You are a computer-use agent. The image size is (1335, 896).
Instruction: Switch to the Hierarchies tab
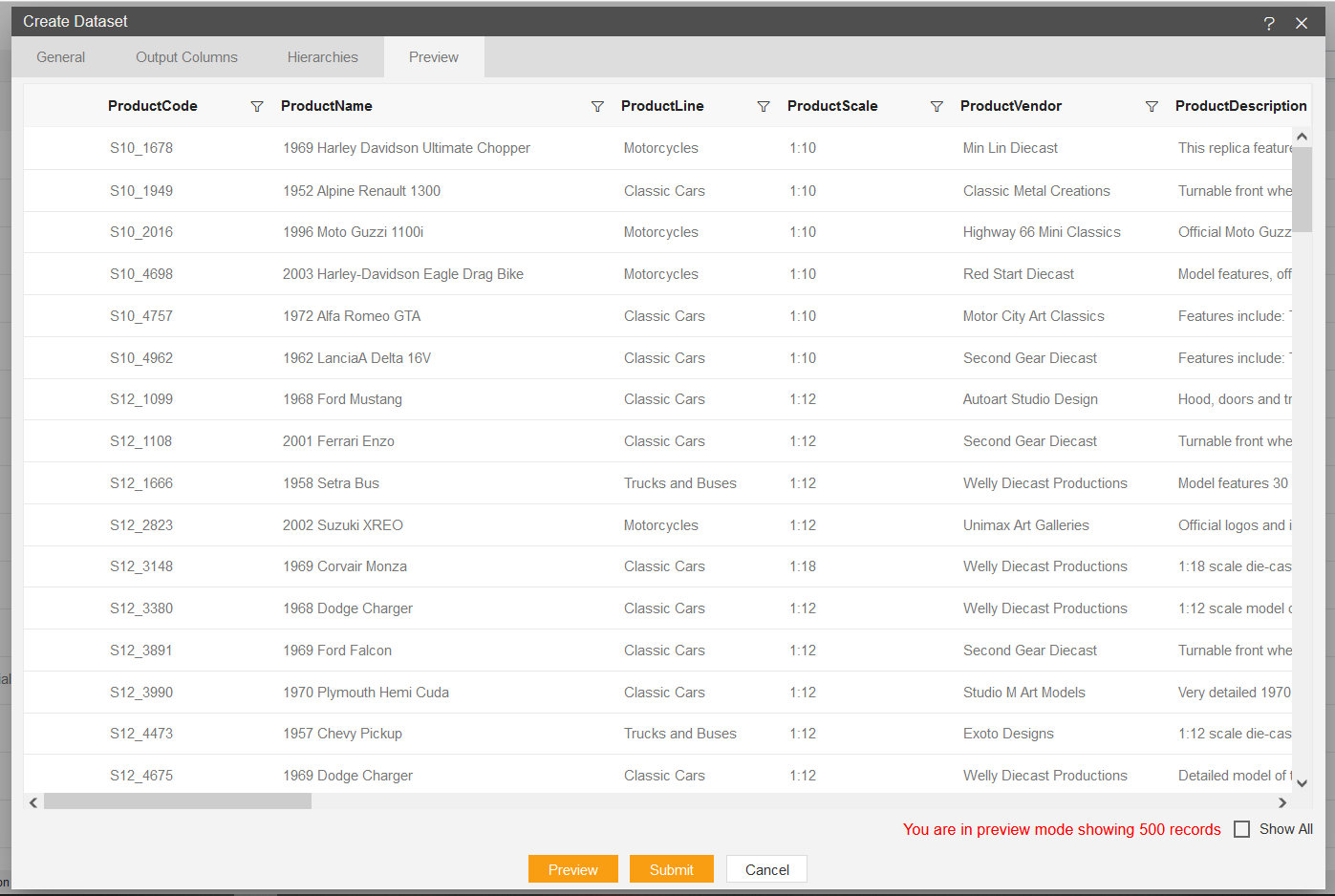tap(323, 57)
